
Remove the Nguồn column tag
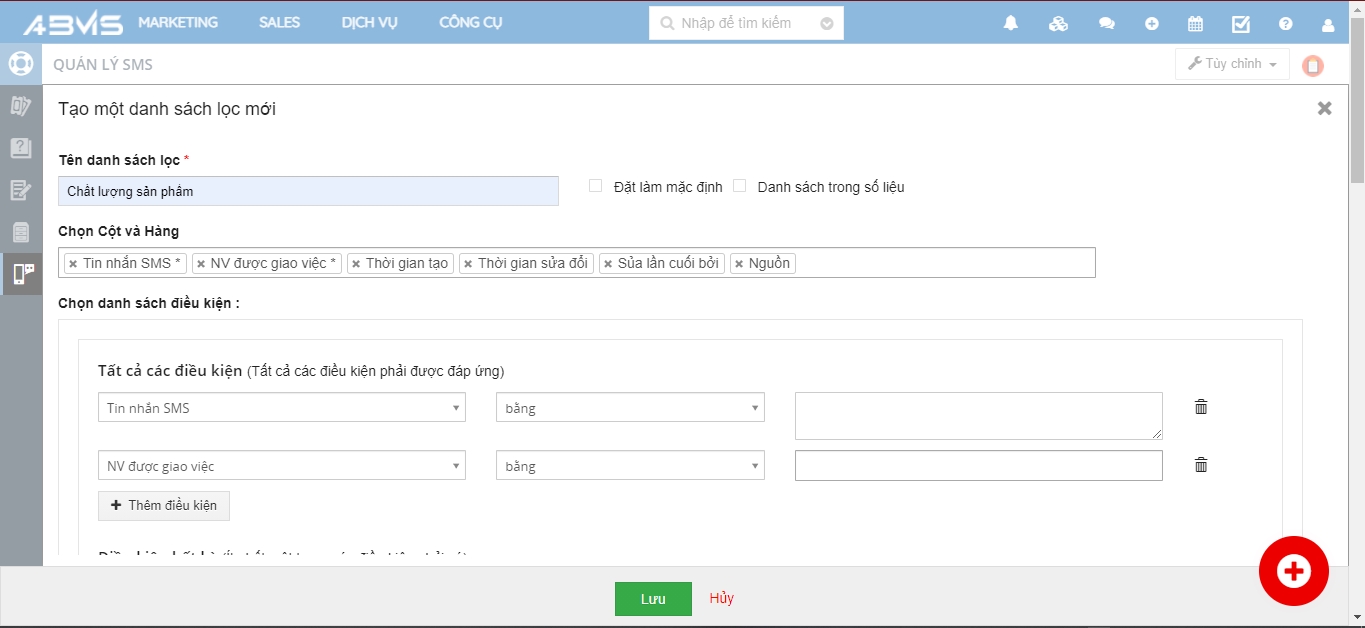(x=739, y=264)
